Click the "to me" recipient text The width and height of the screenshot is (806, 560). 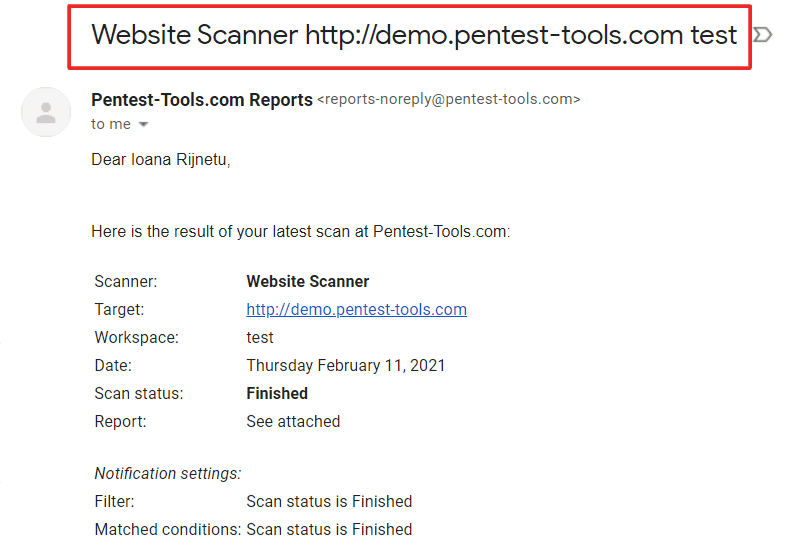point(111,124)
